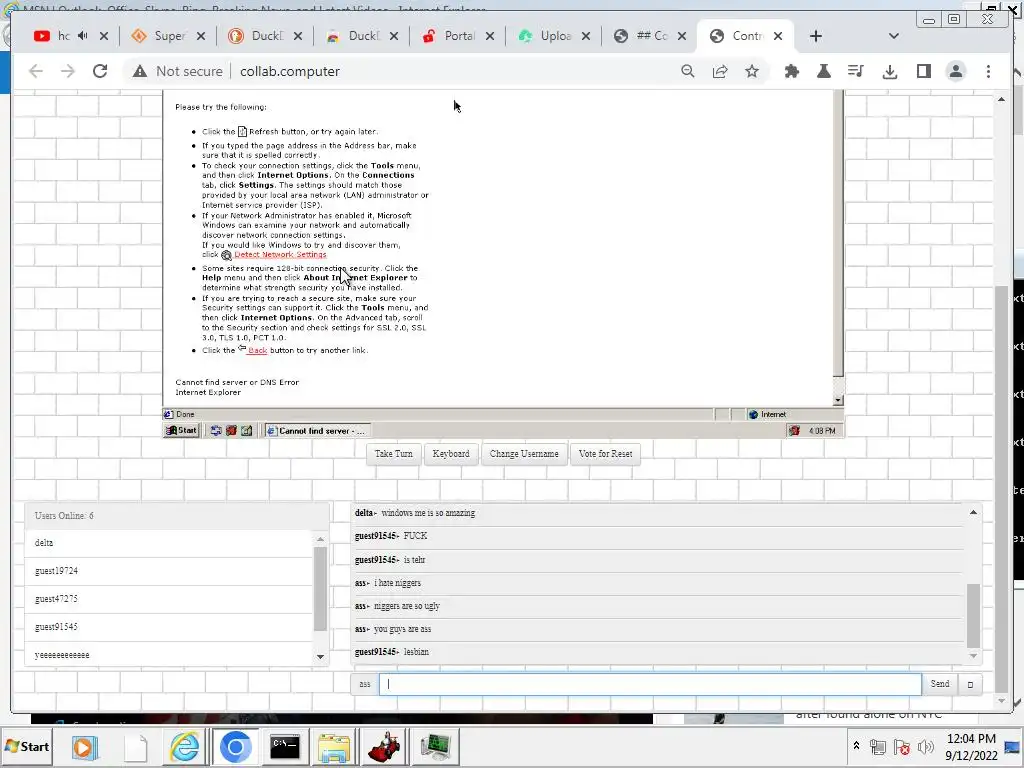This screenshot has width=1024, height=768.
Task: Open File Explorer folder from taskbar
Action: point(334,746)
